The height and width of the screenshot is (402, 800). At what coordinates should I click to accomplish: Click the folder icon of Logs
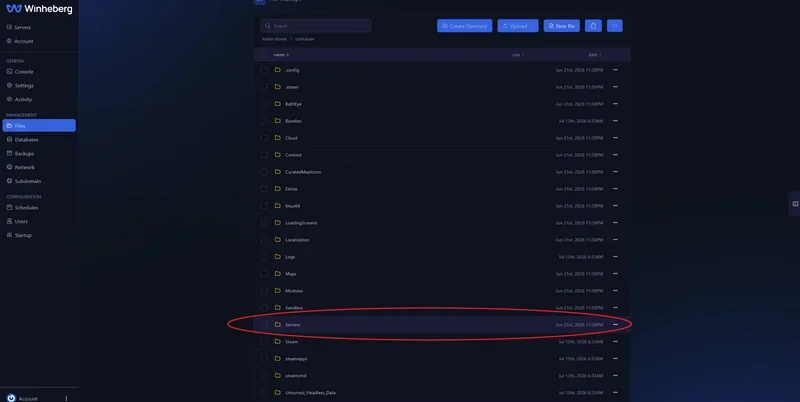[x=278, y=257]
